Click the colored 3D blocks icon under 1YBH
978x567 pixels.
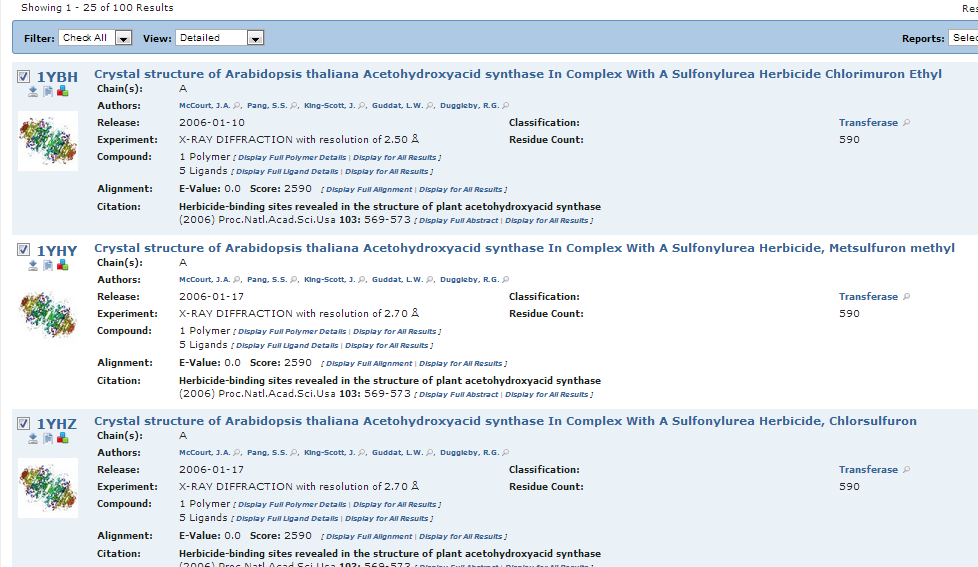click(x=62, y=92)
